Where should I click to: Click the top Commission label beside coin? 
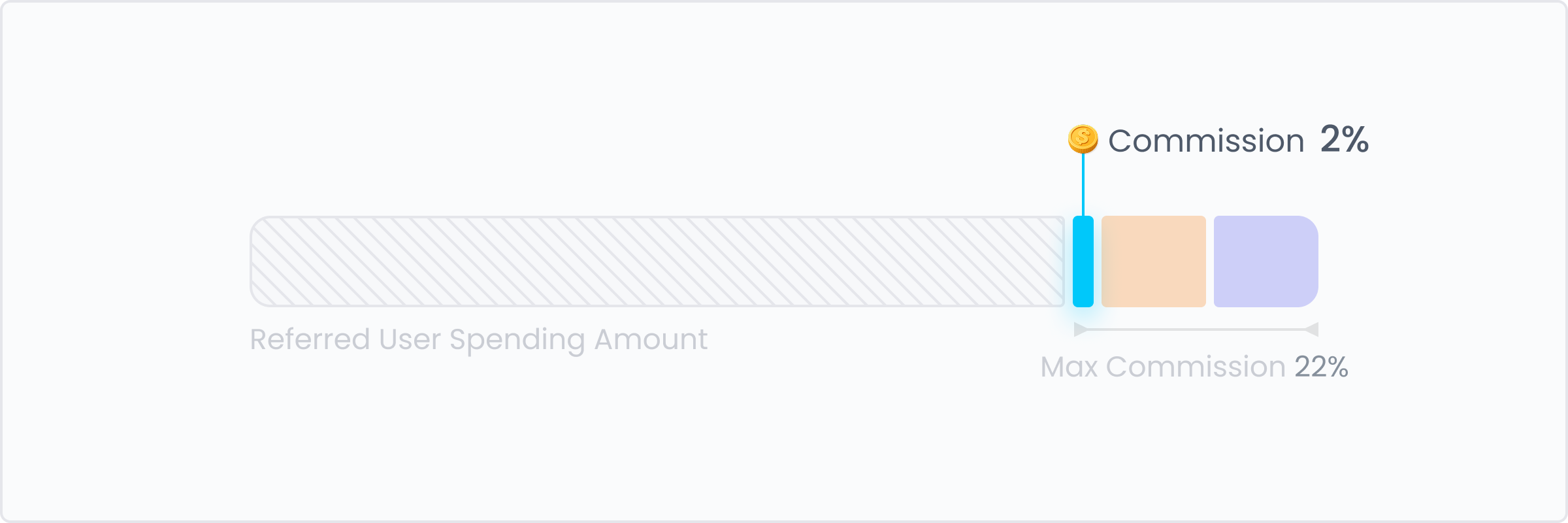point(1206,141)
